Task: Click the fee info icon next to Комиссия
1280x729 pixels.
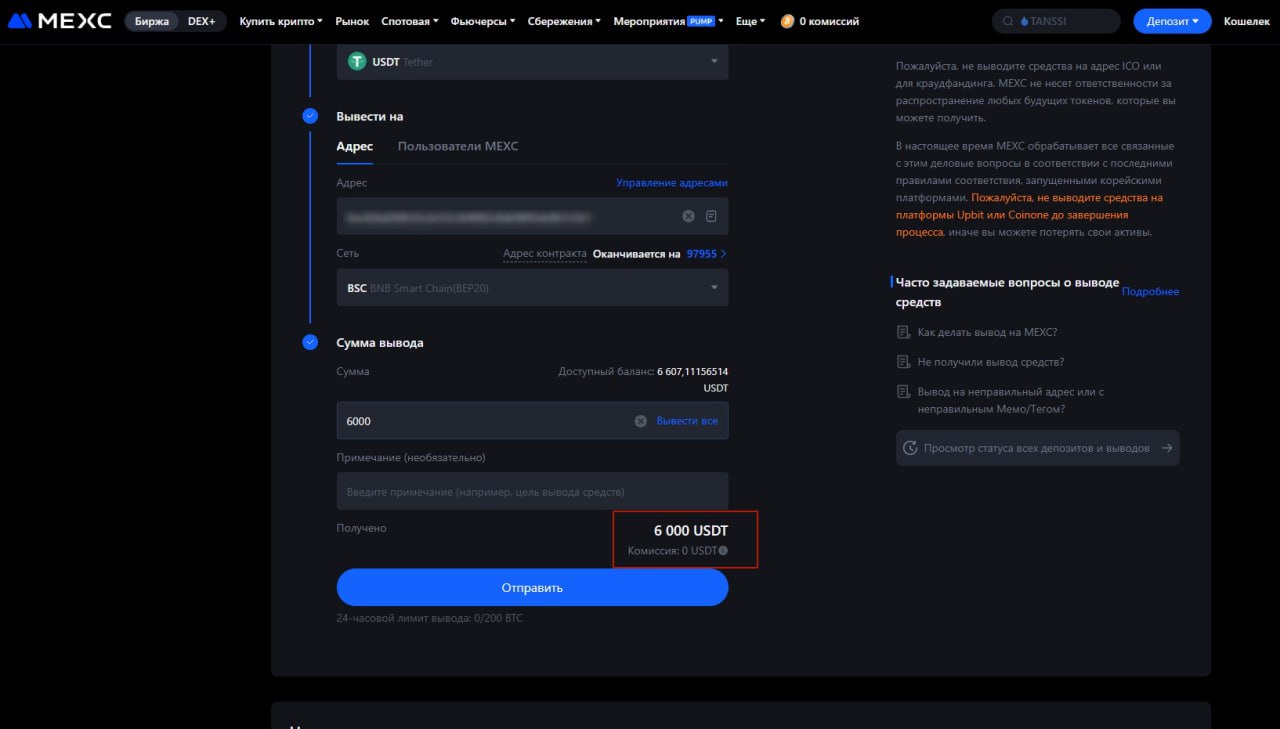Action: 723,551
